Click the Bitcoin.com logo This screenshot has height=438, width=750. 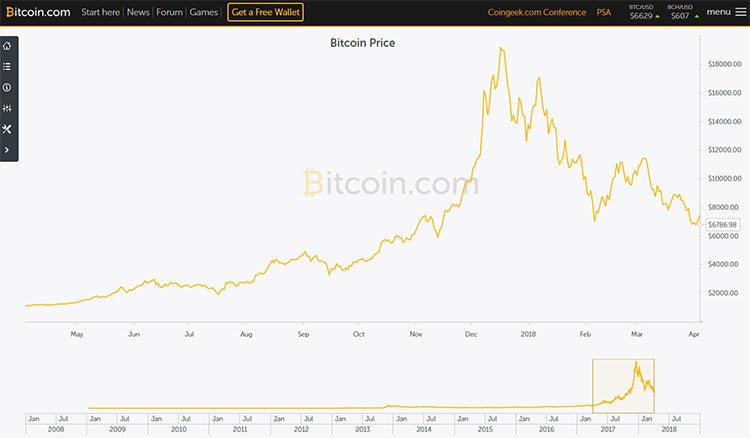coord(38,12)
